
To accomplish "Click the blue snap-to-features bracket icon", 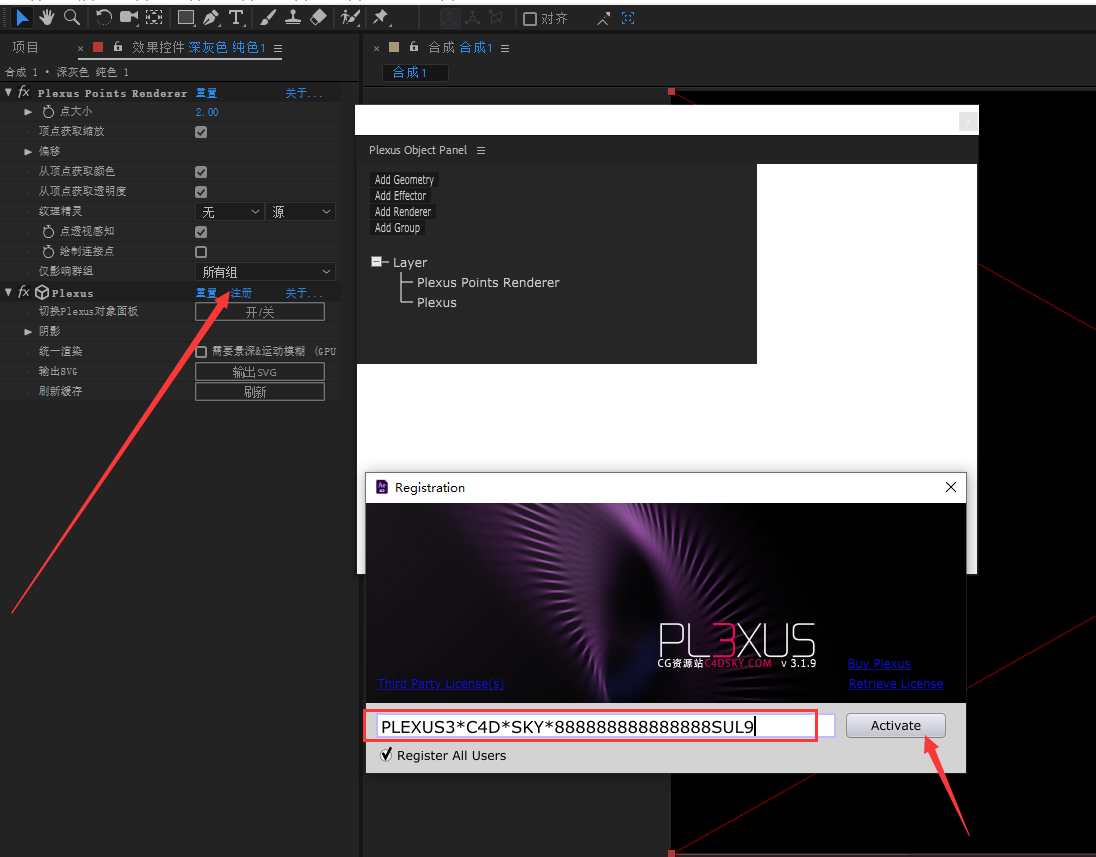I will (x=628, y=19).
